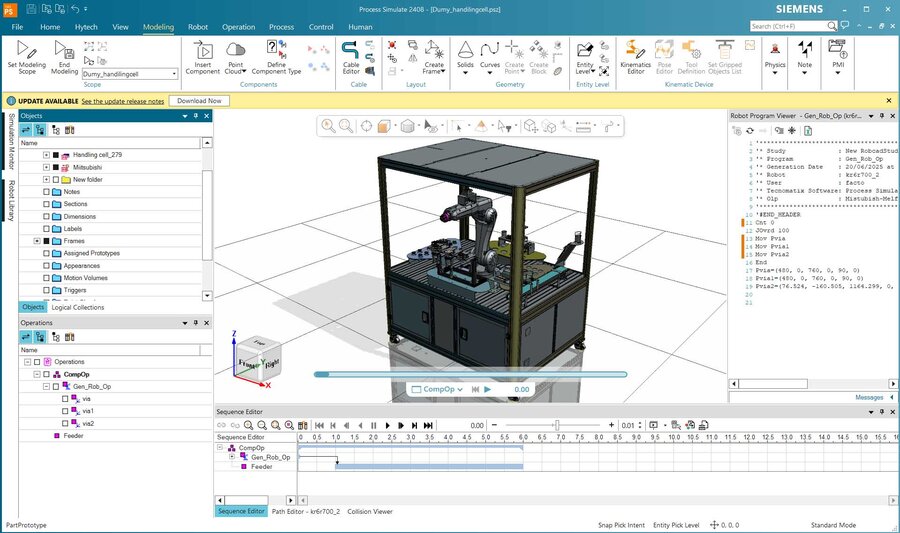
Task: Open Define Component Type tool
Action: pos(276,57)
